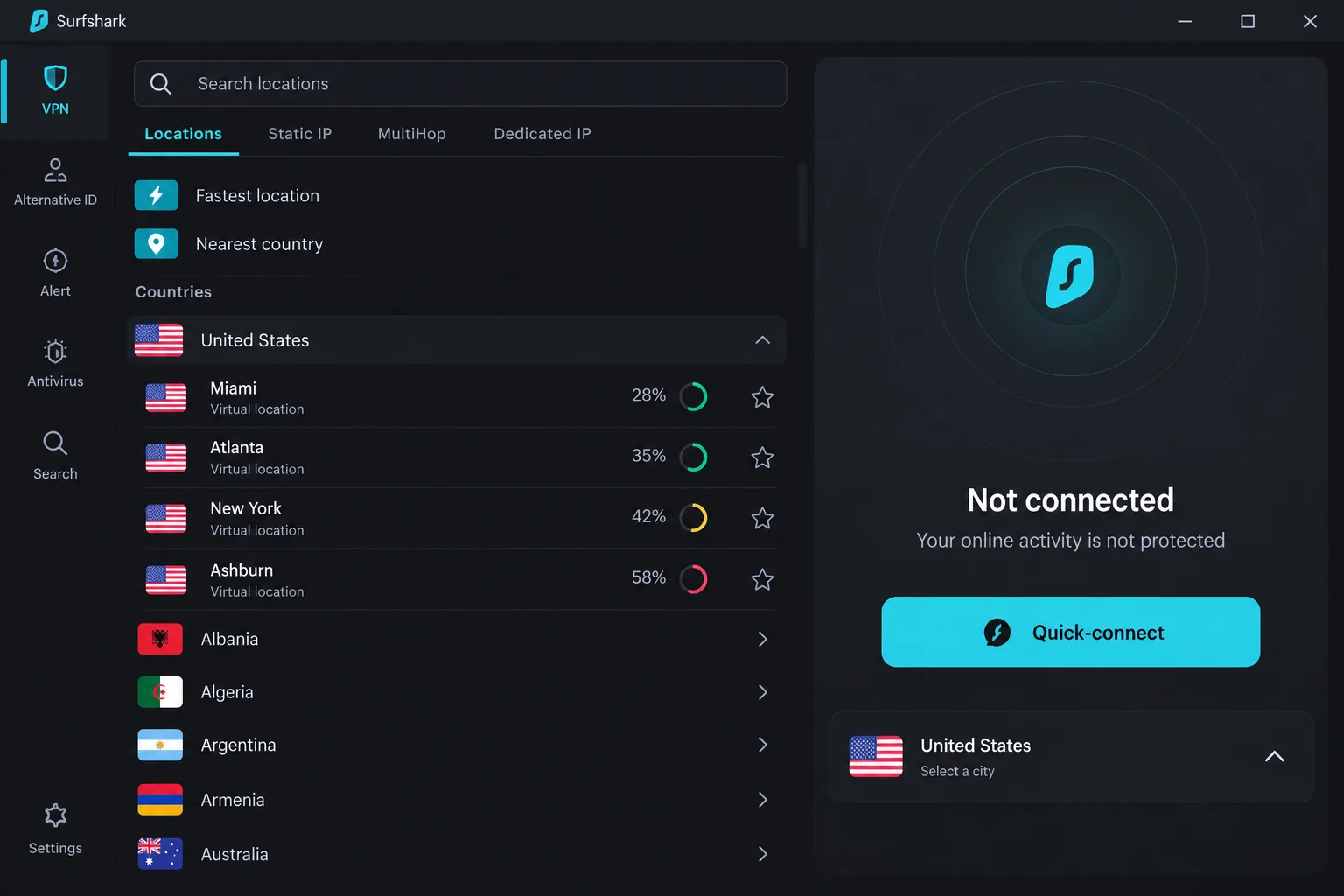Click the magnifier icon in the search box

161,84
